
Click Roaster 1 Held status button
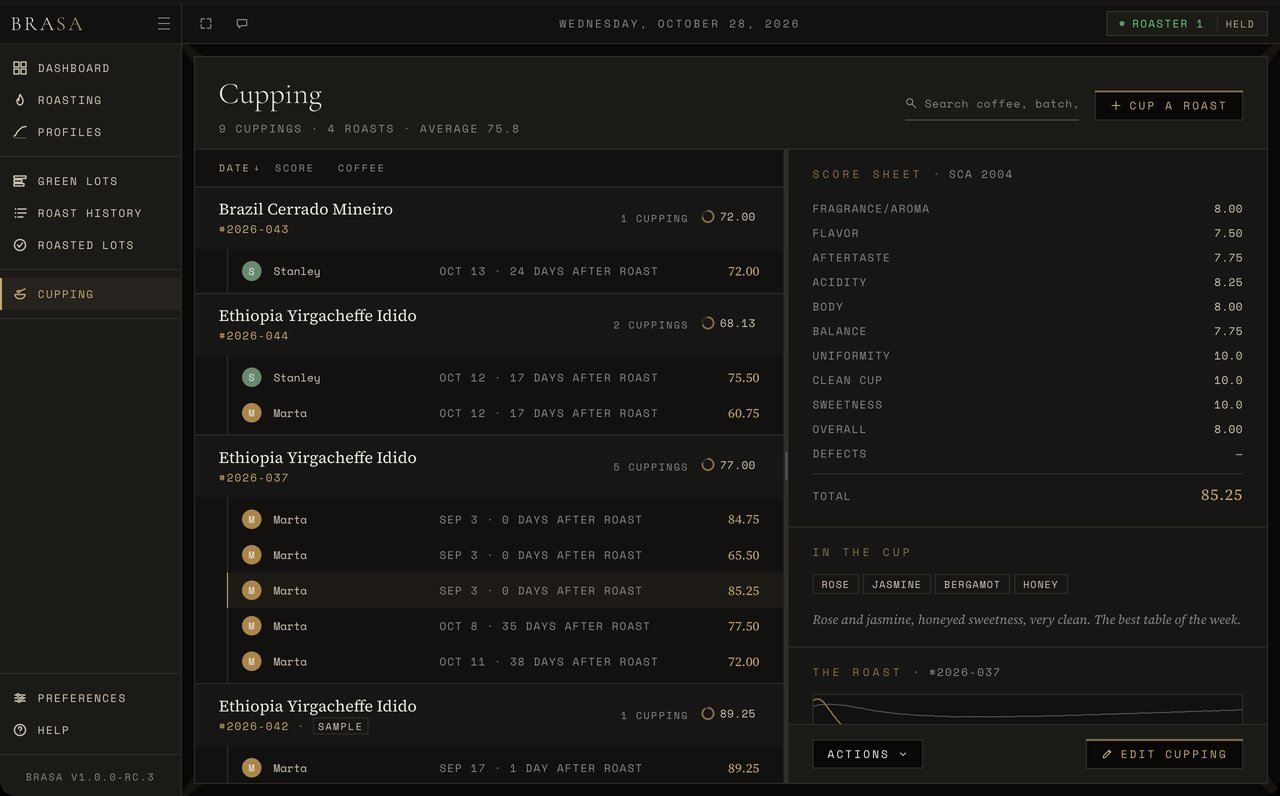[x=1185, y=24]
